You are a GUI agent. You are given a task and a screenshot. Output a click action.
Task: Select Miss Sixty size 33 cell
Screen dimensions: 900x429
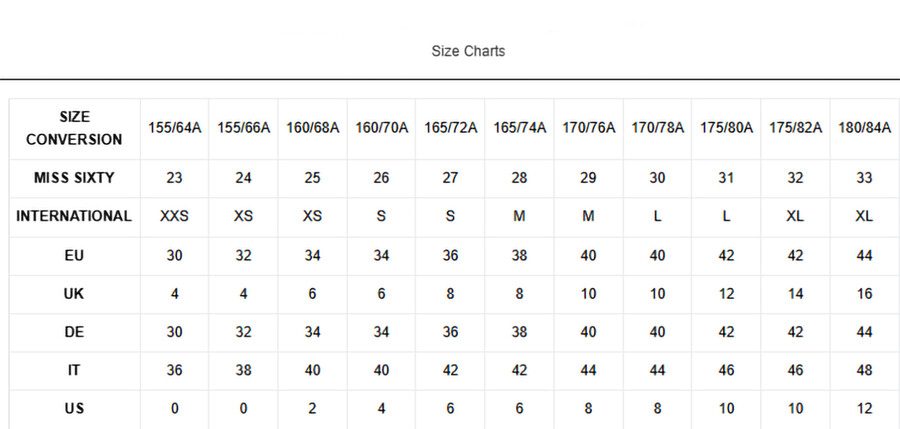point(864,178)
